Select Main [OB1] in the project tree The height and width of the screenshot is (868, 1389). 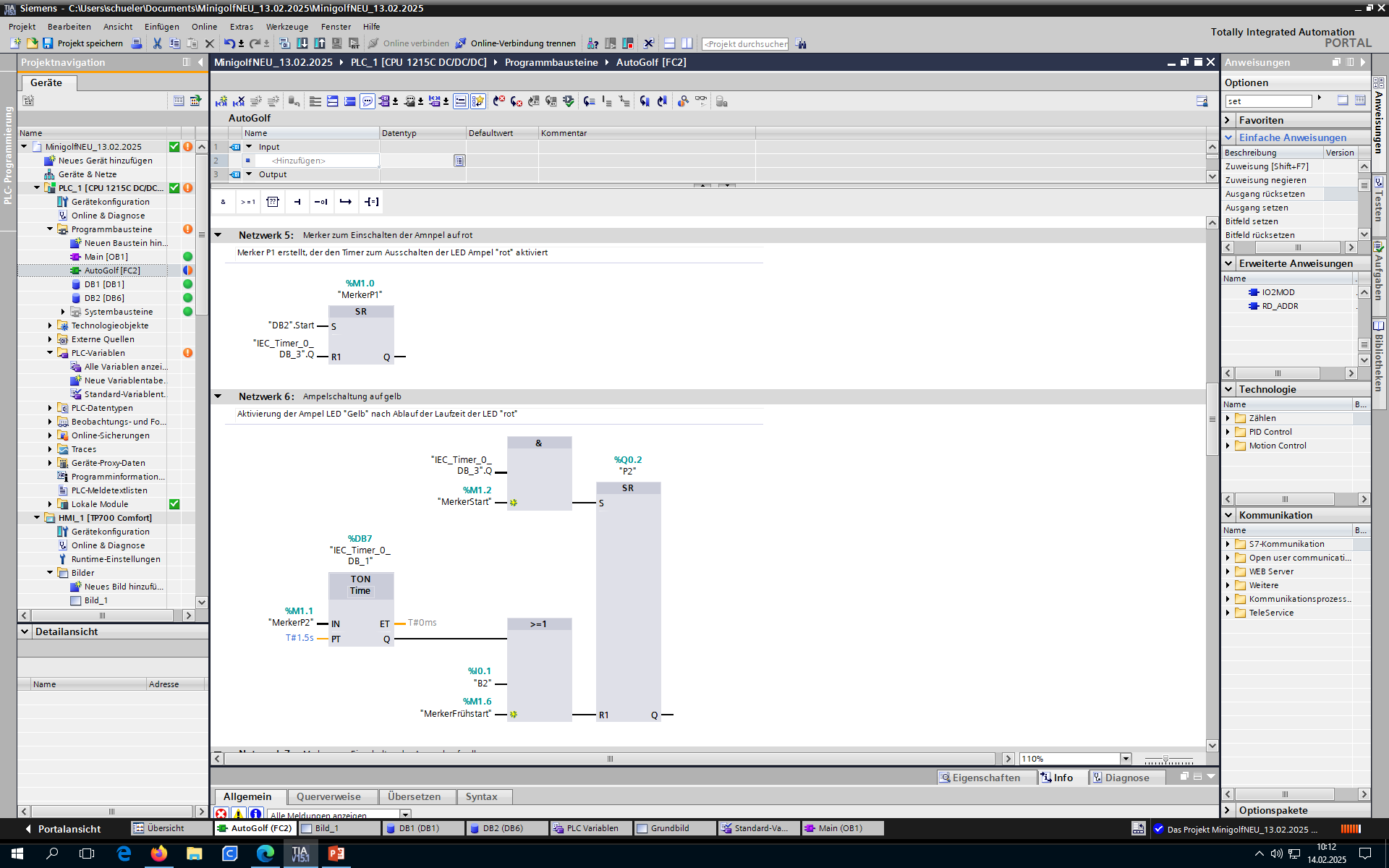click(x=106, y=257)
